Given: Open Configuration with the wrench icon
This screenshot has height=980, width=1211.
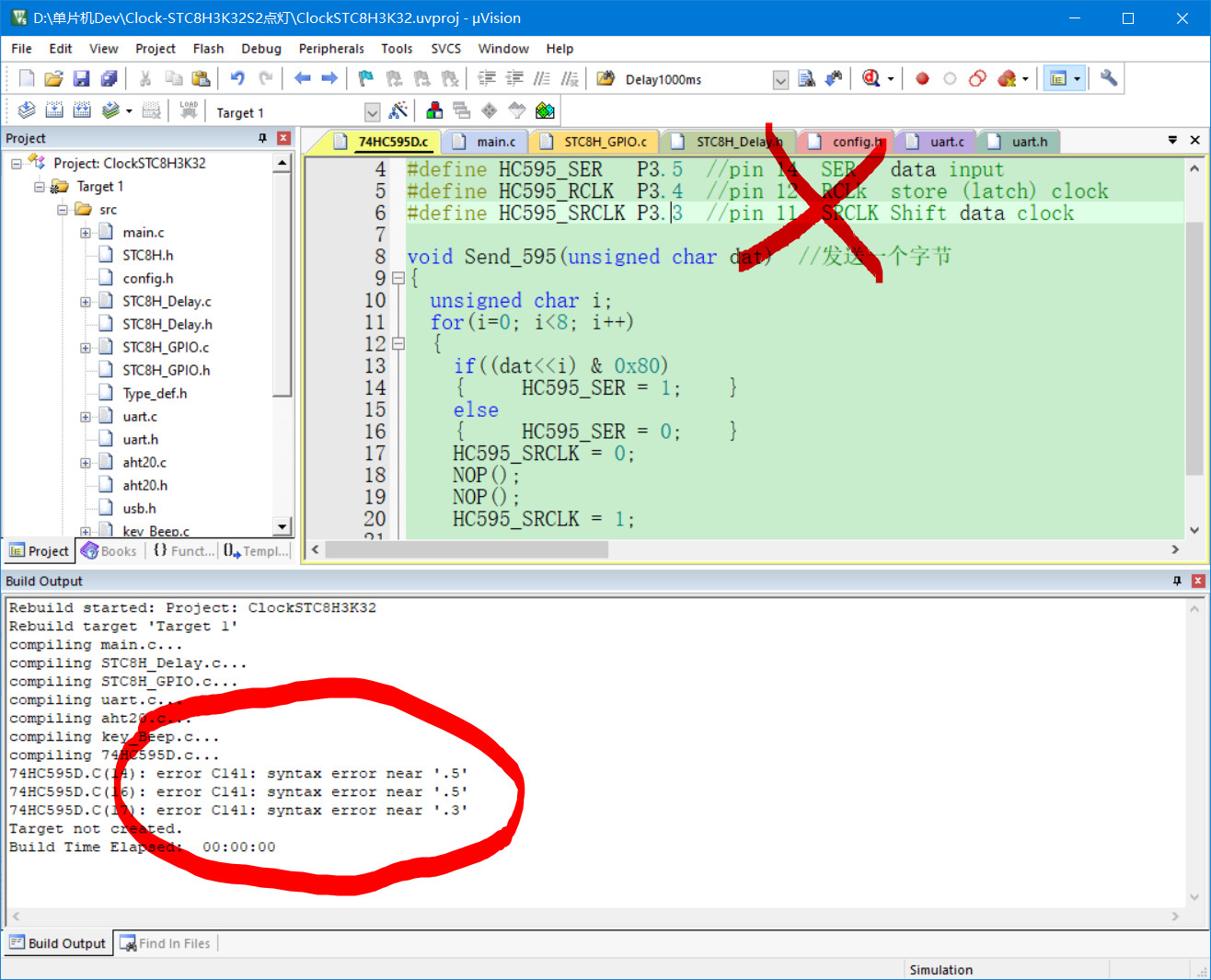Looking at the screenshot, I should [1109, 79].
